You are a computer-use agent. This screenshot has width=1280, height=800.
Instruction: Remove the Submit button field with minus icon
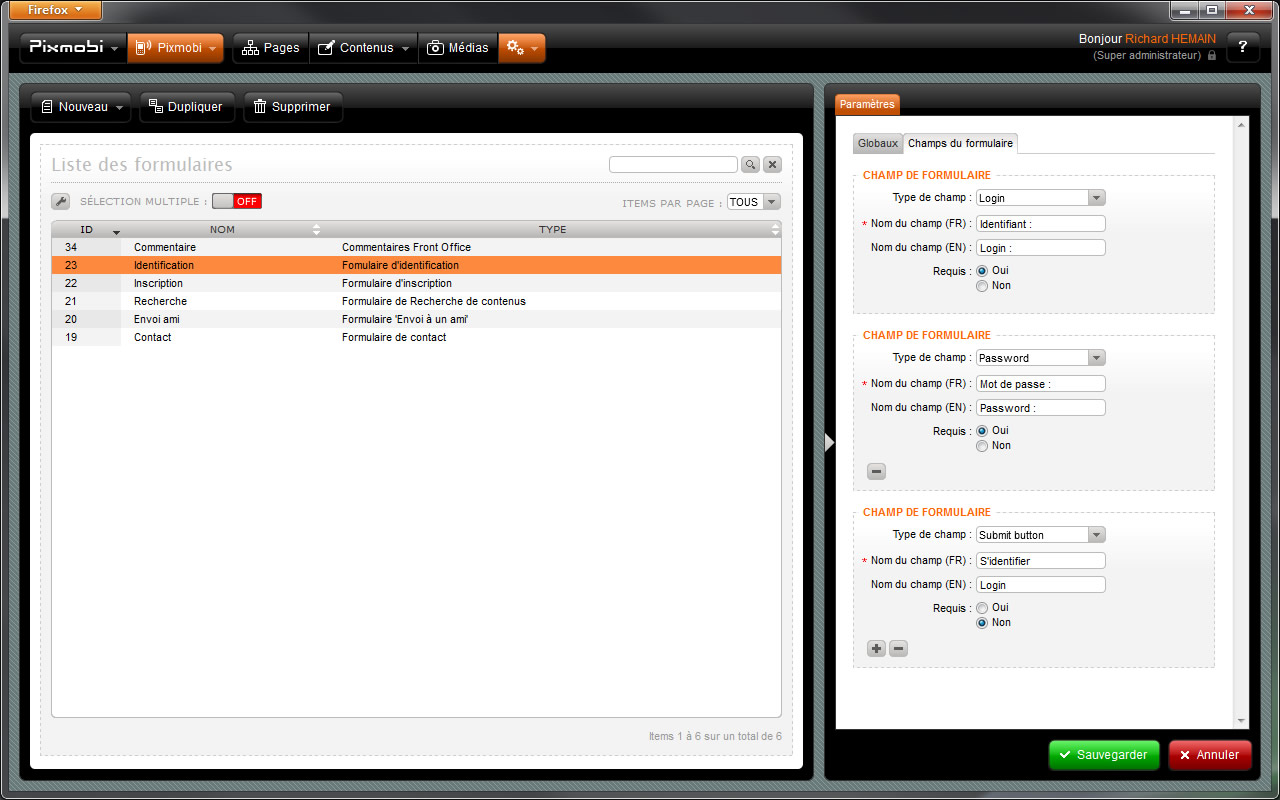click(899, 648)
